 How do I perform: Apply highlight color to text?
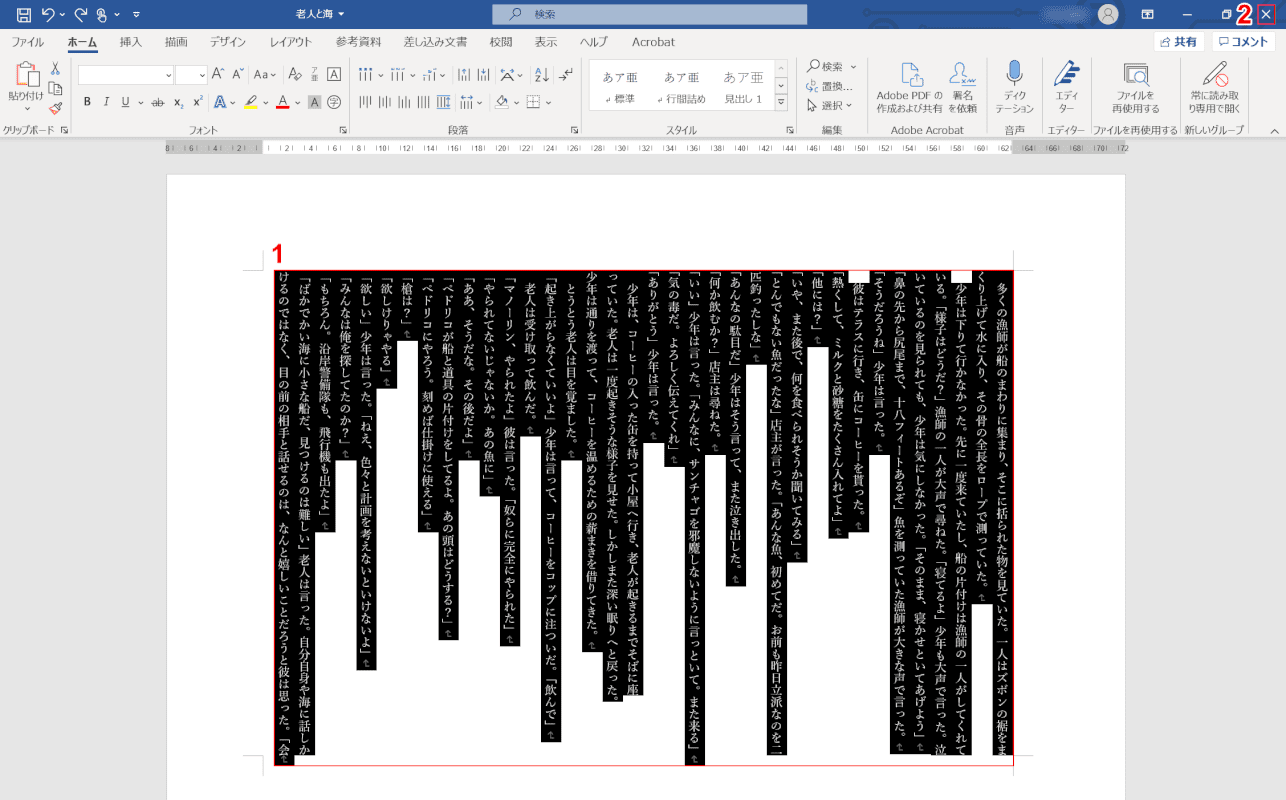pyautogui.click(x=251, y=102)
